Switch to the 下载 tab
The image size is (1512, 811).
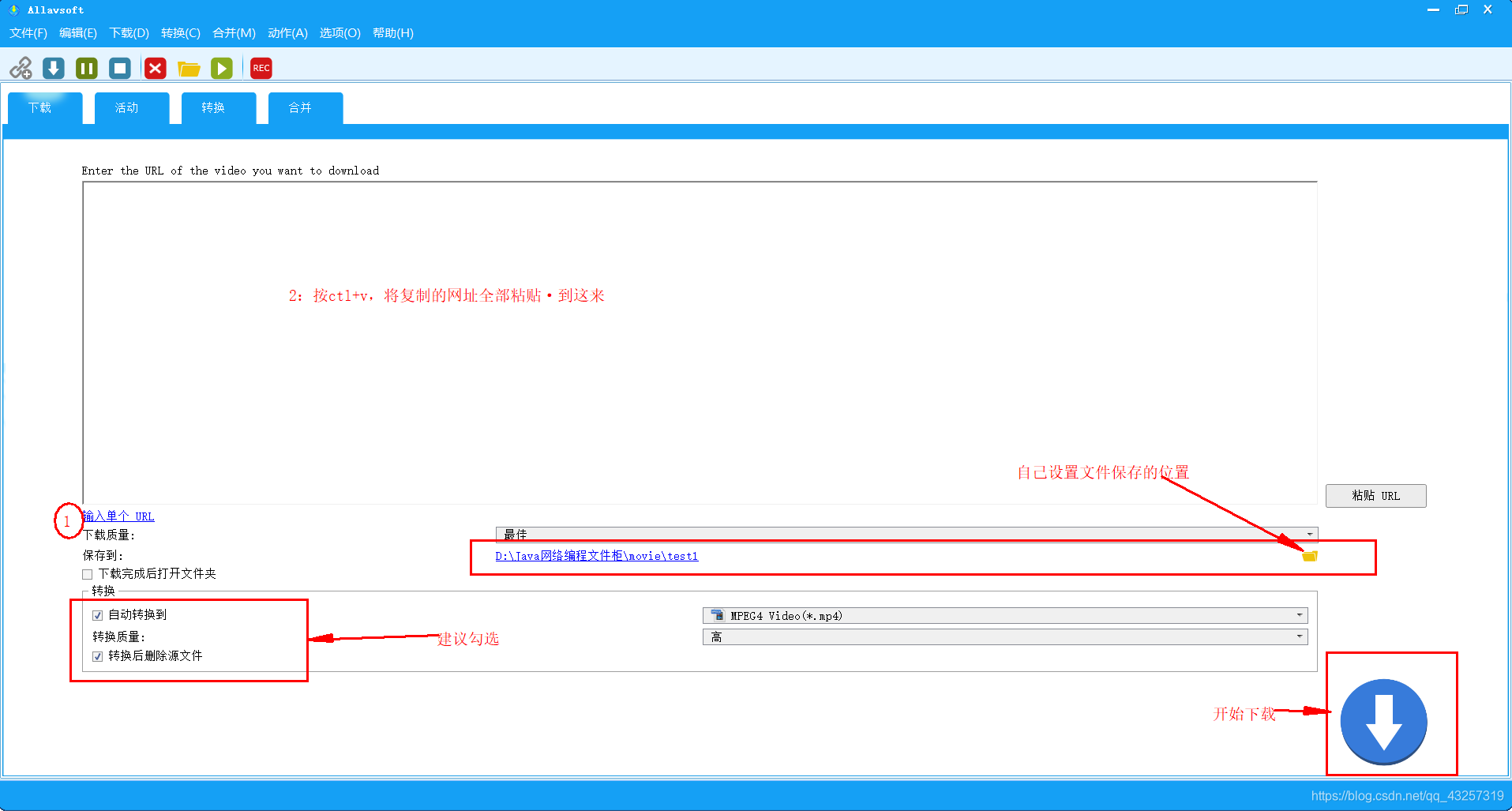[45, 108]
